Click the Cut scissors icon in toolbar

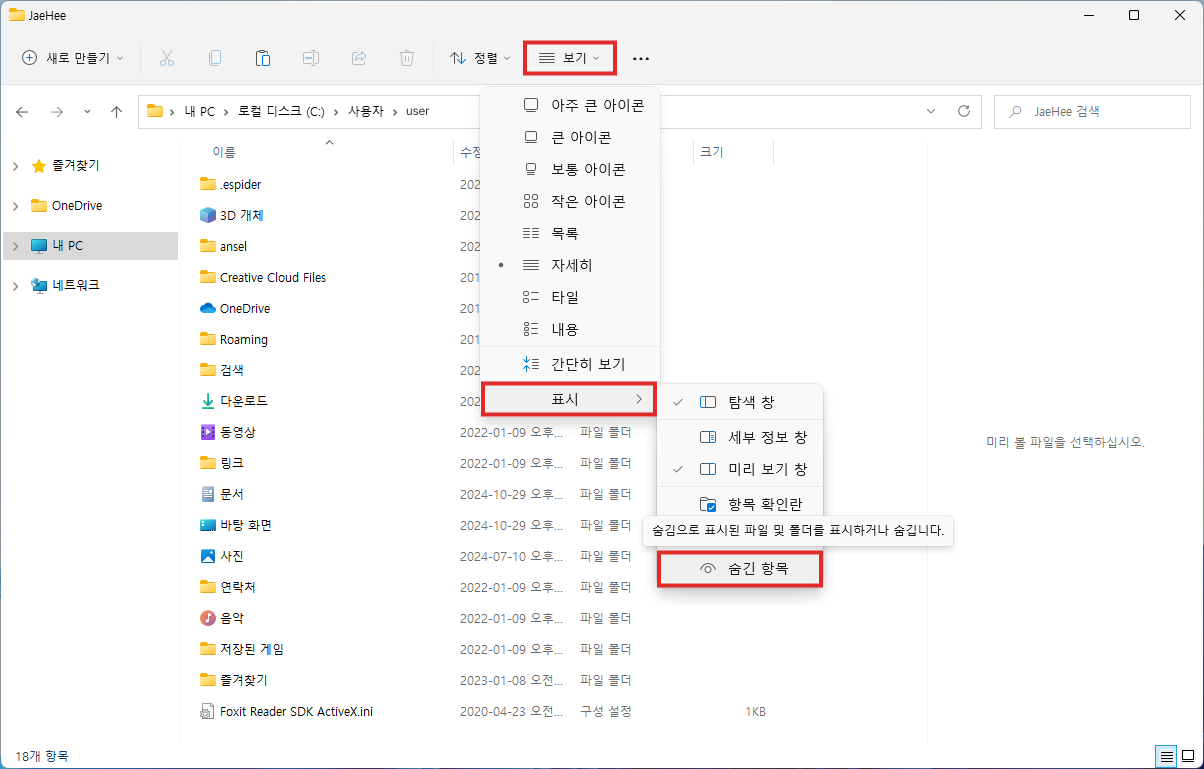[x=167, y=58]
